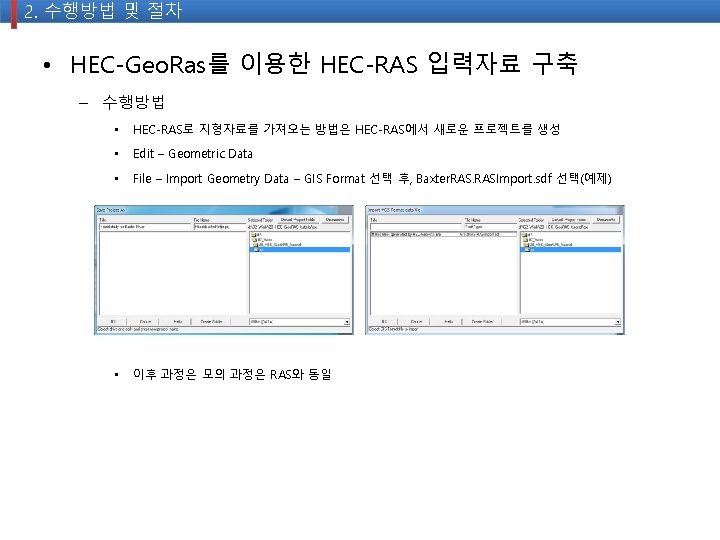Select the highlighted folder in Import dialog tree
The image size is (720, 540).
[x=570, y=250]
